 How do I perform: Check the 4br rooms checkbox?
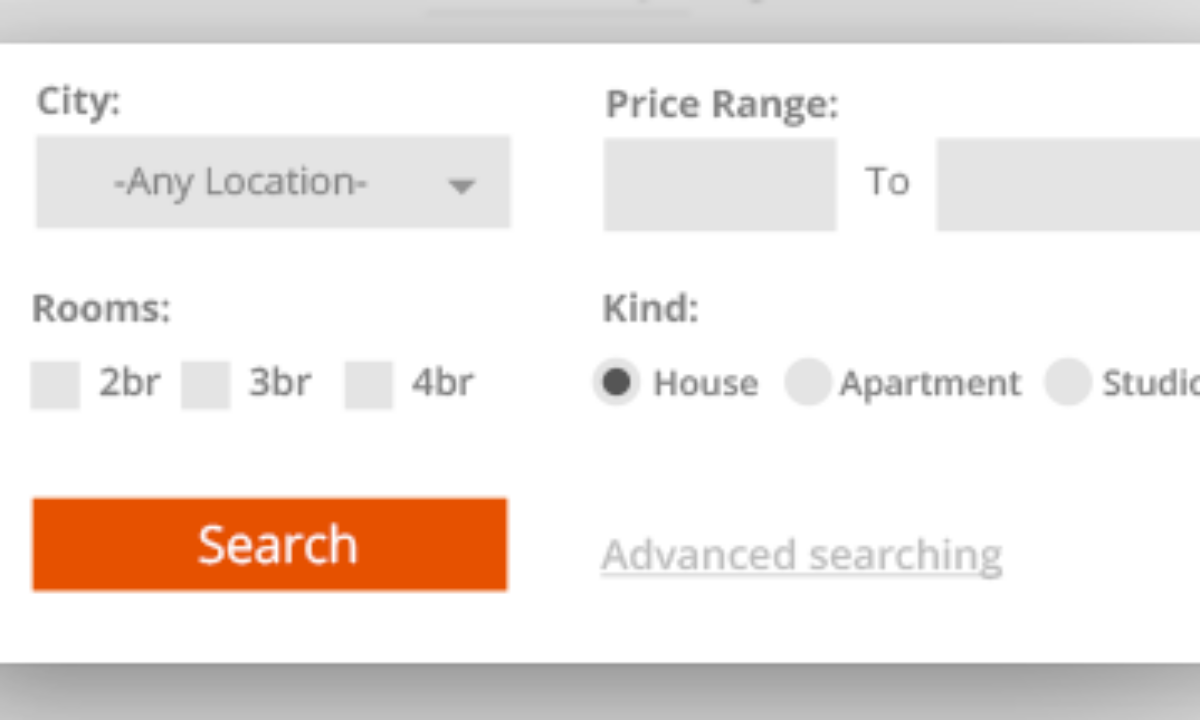click(369, 385)
